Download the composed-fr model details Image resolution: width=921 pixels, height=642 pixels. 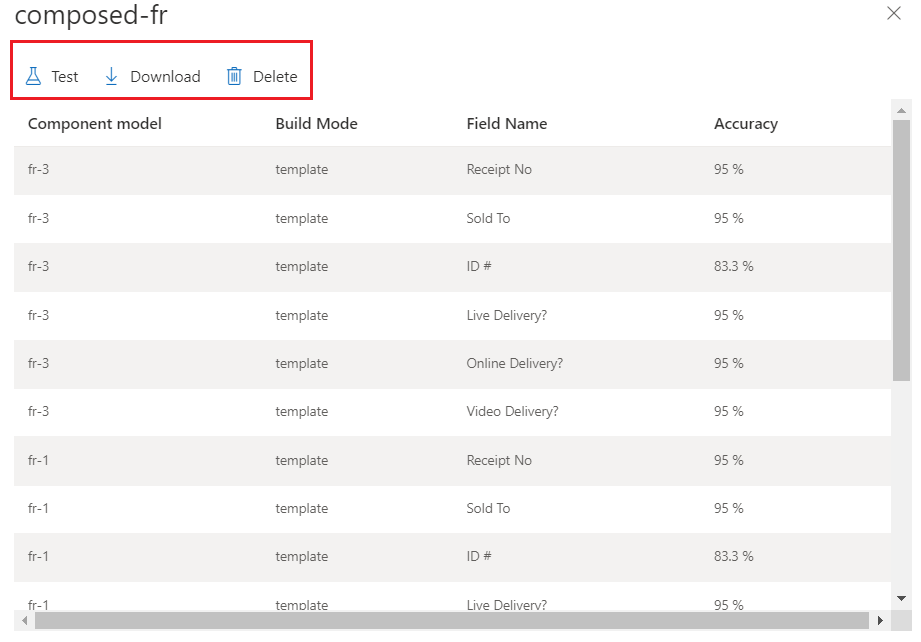tap(152, 76)
